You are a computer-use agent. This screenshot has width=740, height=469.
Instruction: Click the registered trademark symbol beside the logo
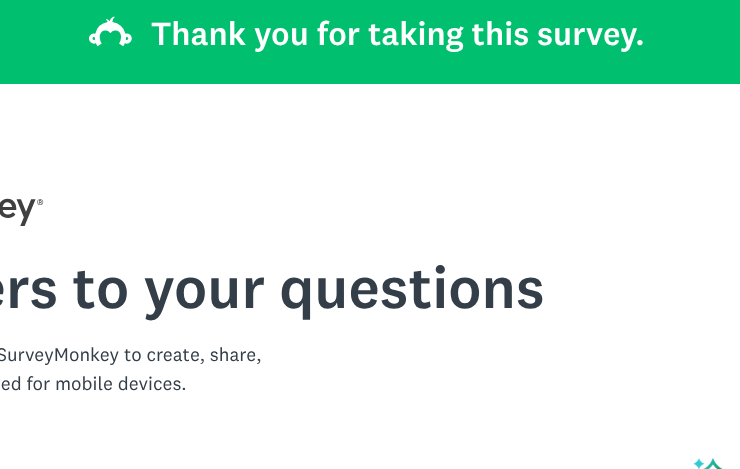point(40,203)
